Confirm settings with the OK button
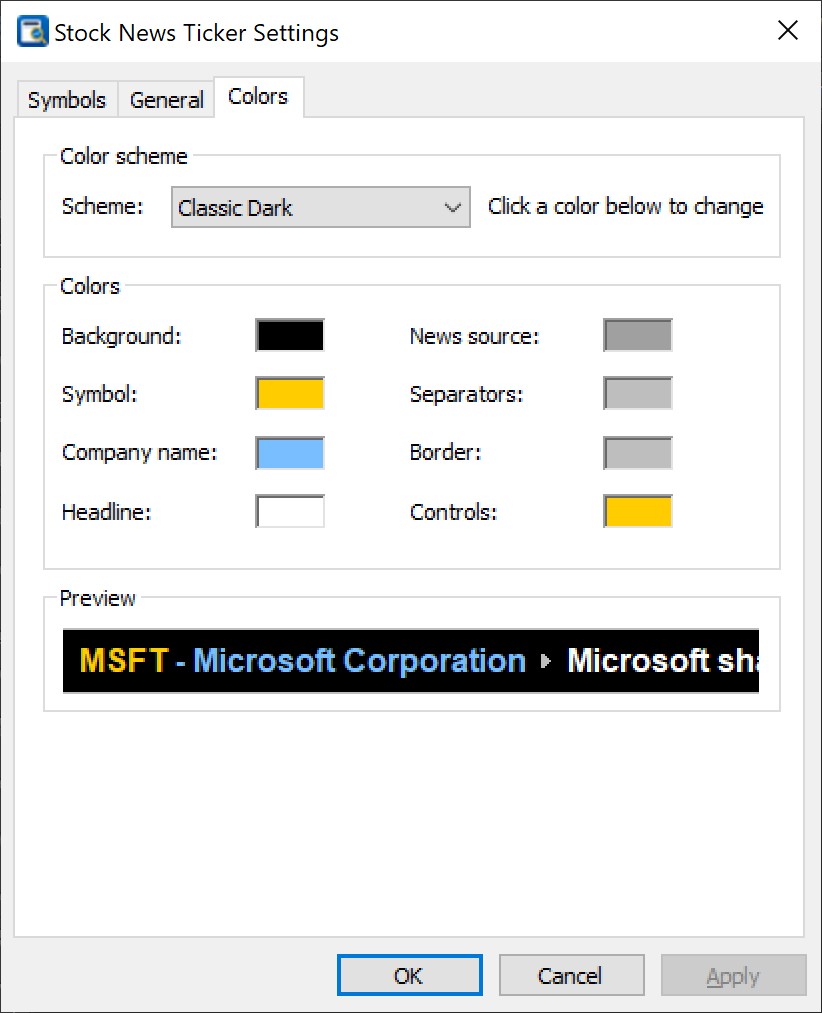 click(410, 976)
